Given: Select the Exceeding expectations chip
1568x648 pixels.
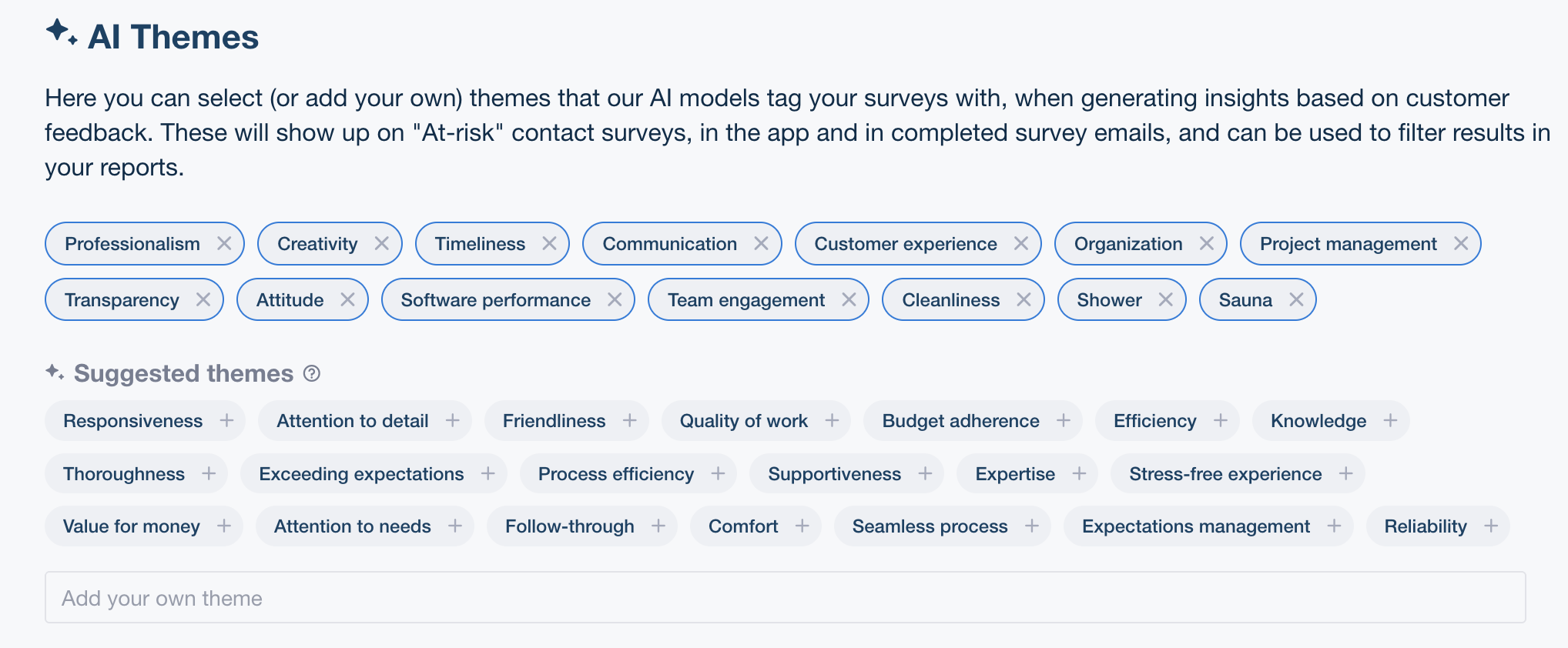Looking at the screenshot, I should 374,474.
